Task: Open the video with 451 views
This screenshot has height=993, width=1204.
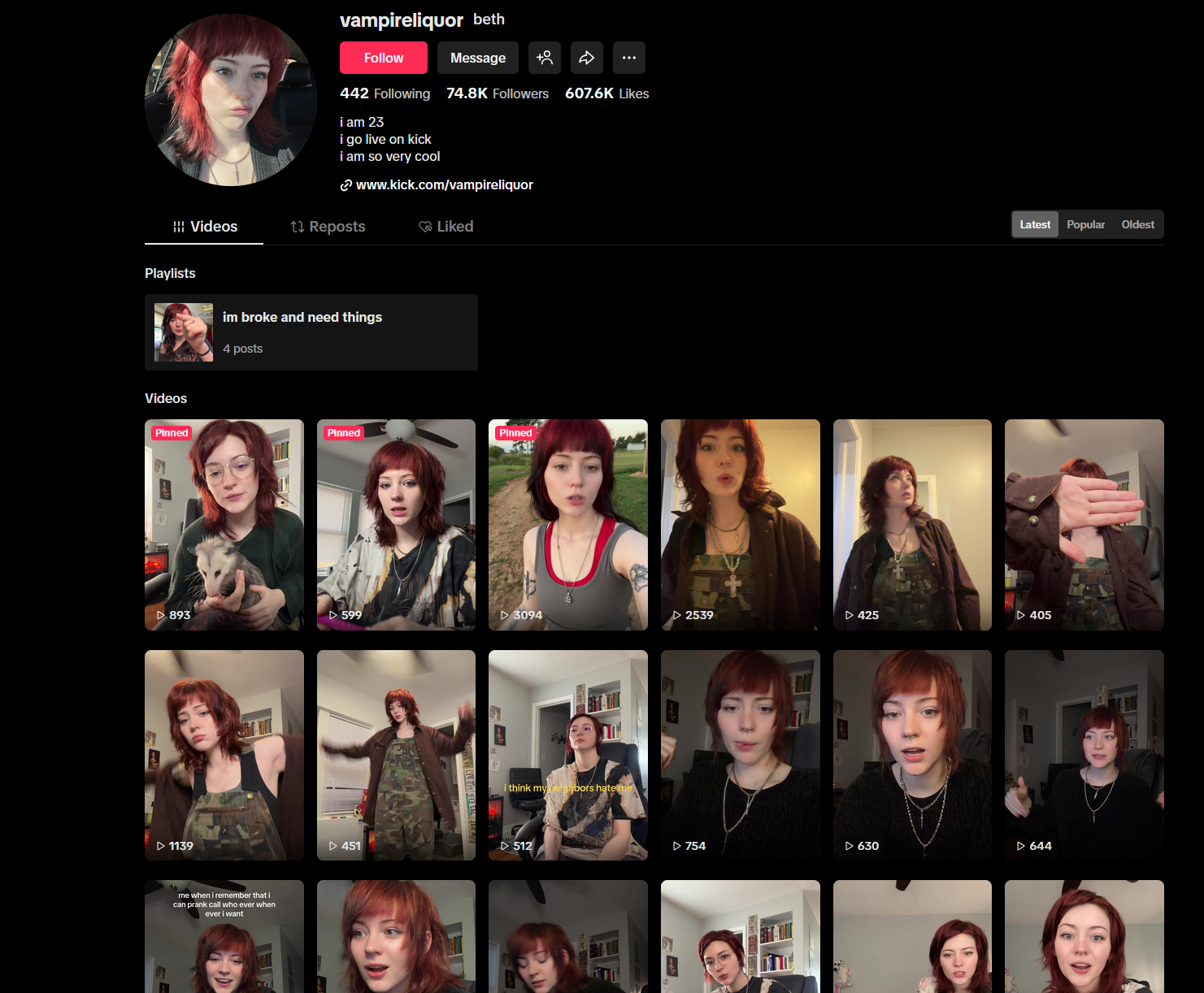Action: click(x=396, y=755)
